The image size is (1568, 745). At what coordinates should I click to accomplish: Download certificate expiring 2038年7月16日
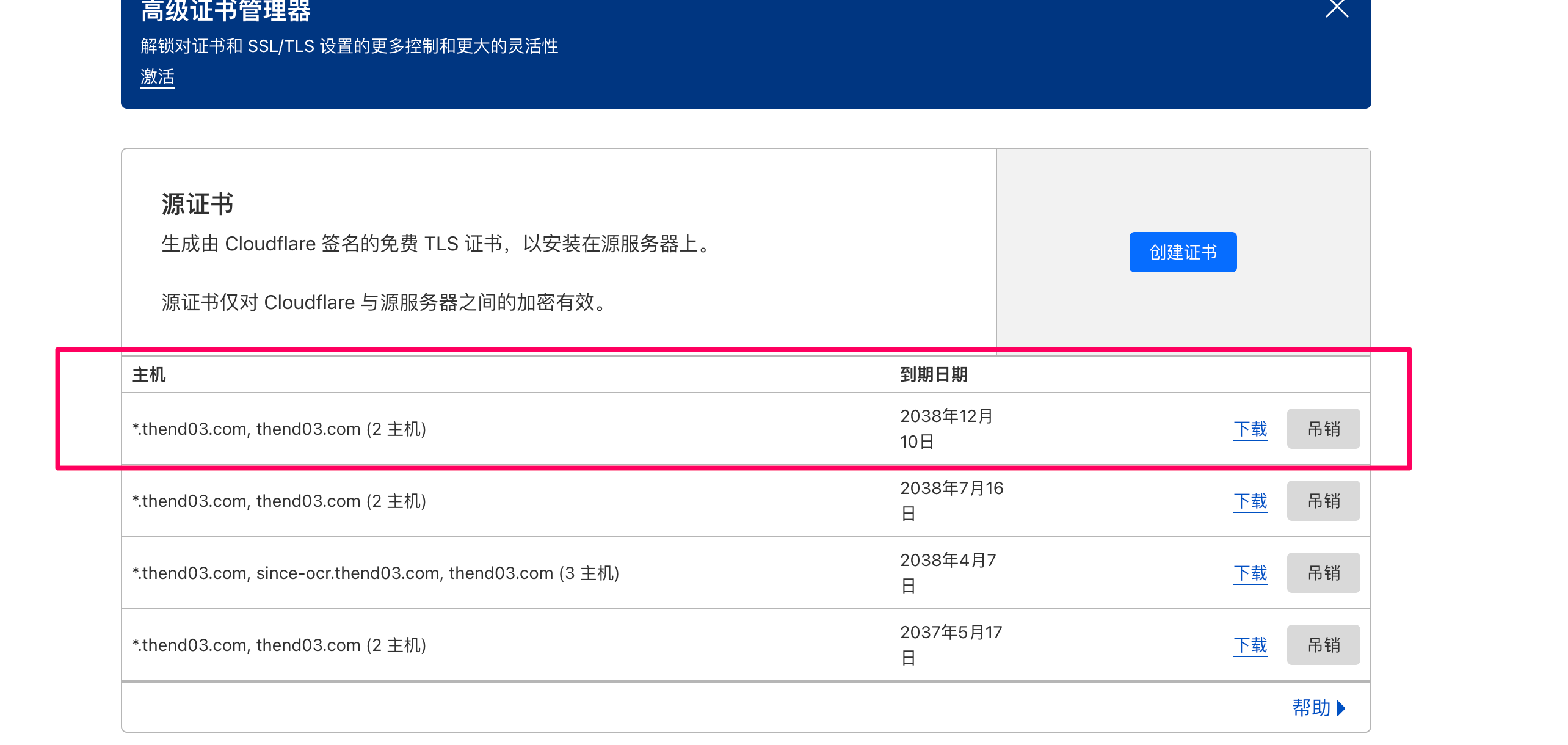click(1250, 501)
